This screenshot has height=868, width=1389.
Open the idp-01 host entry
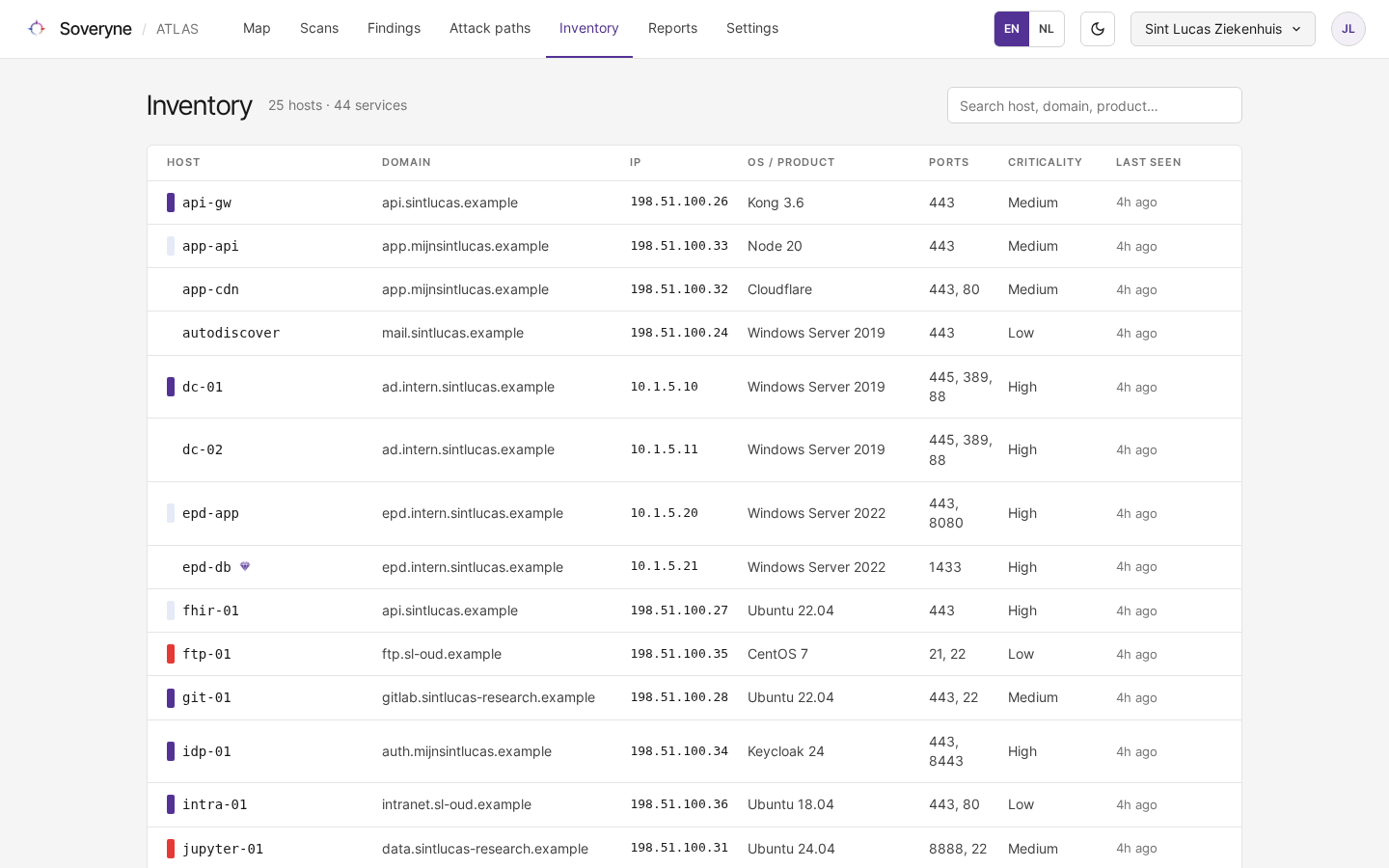pyautogui.click(x=206, y=751)
